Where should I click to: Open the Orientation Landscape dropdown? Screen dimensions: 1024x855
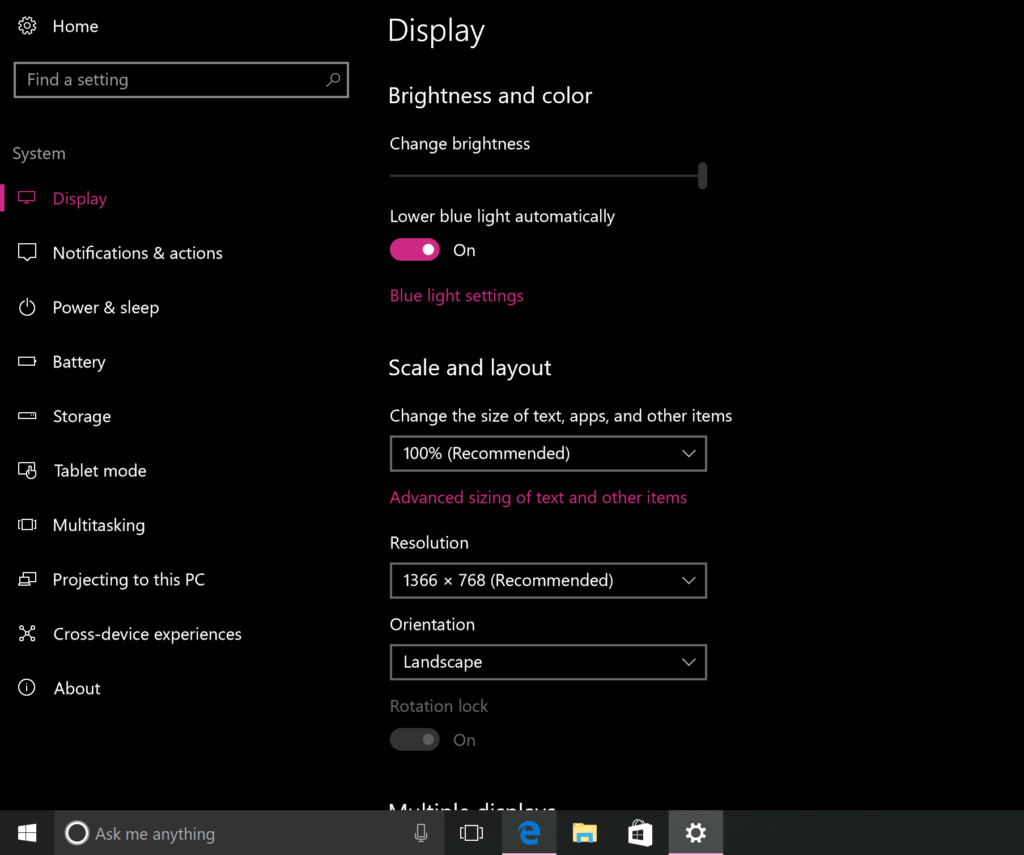click(548, 662)
